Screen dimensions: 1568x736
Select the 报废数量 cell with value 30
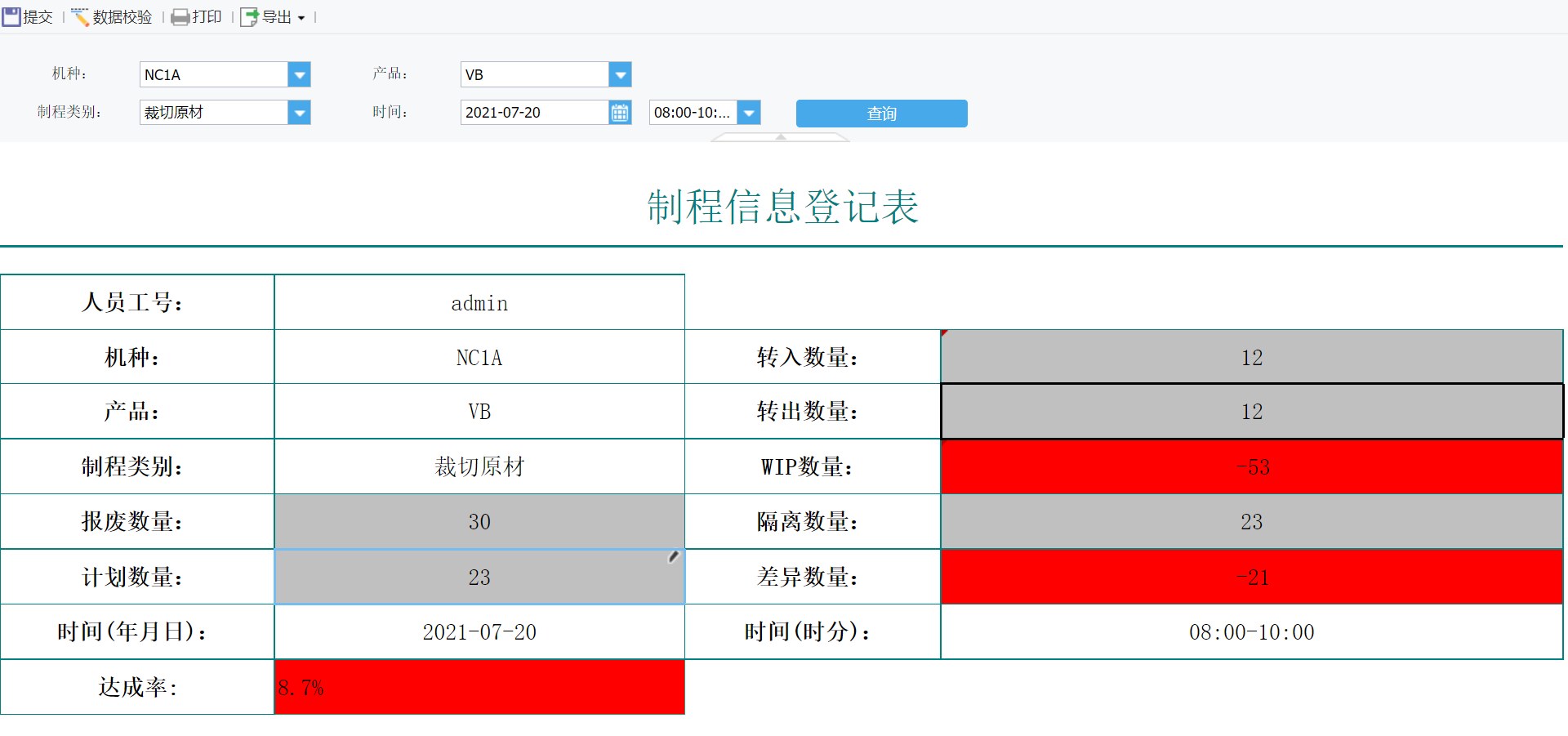[479, 522]
